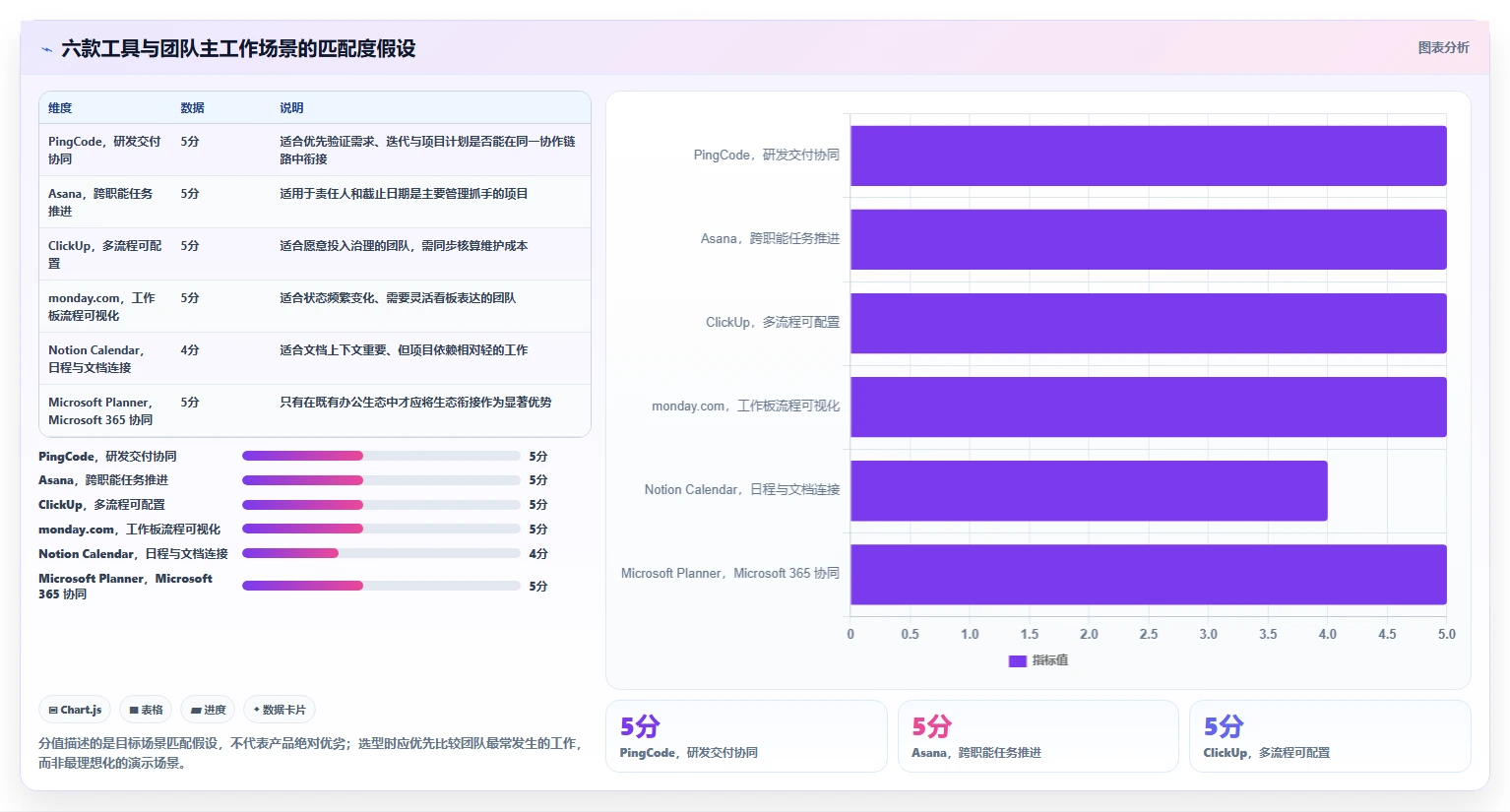Click progress label monday.com，工作板流程可视化
The image size is (1510, 812).
(x=129, y=530)
